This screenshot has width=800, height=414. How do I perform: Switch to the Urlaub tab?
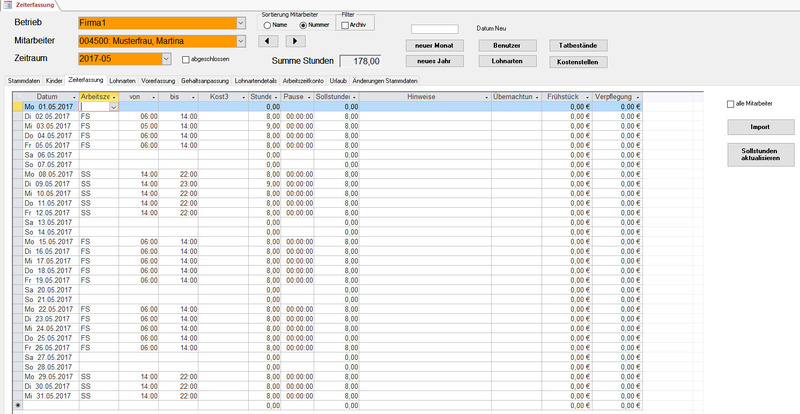pyautogui.click(x=339, y=81)
